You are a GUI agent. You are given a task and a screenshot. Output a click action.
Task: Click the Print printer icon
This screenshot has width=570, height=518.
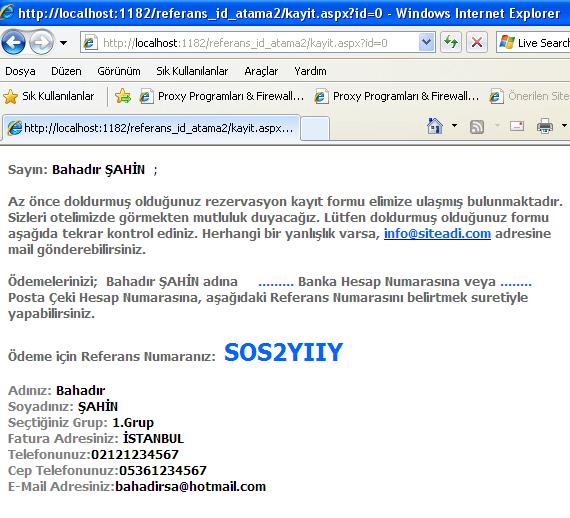pos(545,126)
